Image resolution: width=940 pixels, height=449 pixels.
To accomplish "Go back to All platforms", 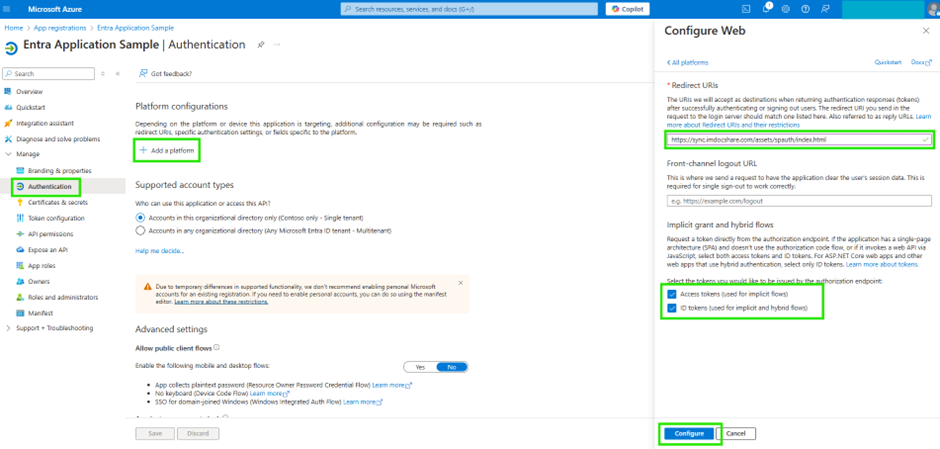I will (687, 62).
